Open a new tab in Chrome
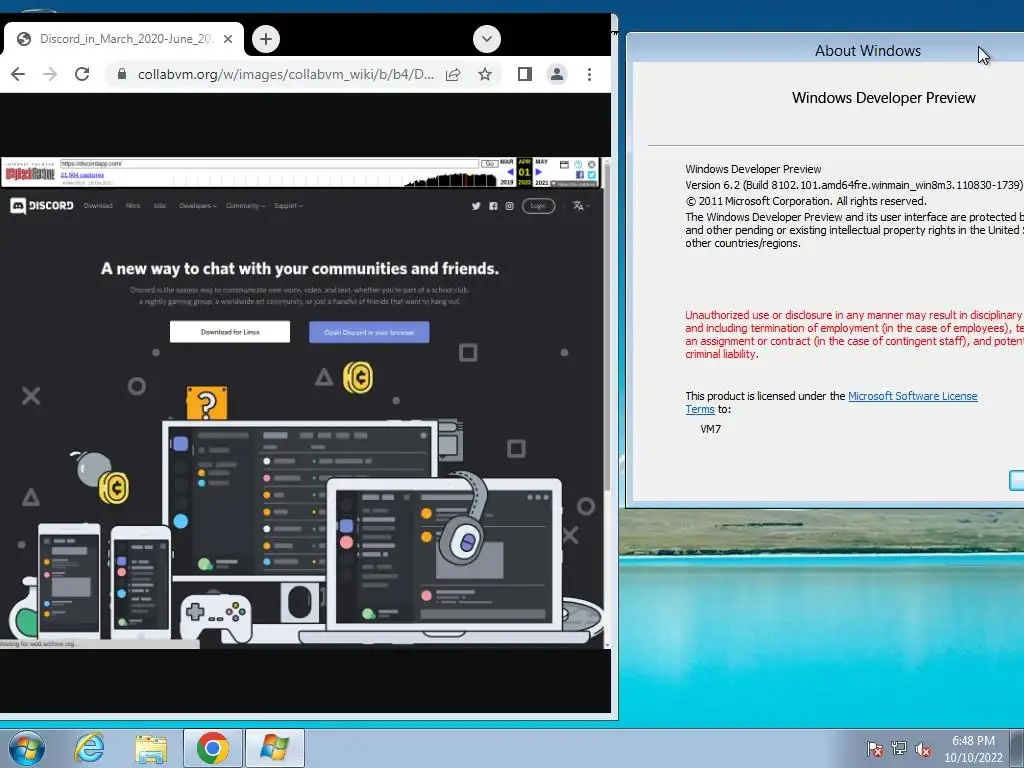This screenshot has width=1024, height=768. 266,39
